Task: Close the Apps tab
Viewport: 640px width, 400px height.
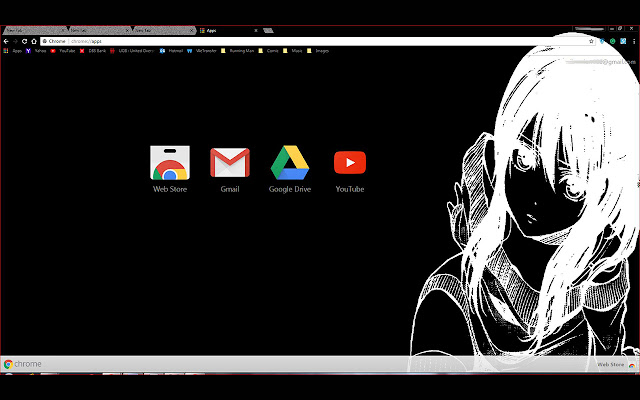Action: click(256, 31)
